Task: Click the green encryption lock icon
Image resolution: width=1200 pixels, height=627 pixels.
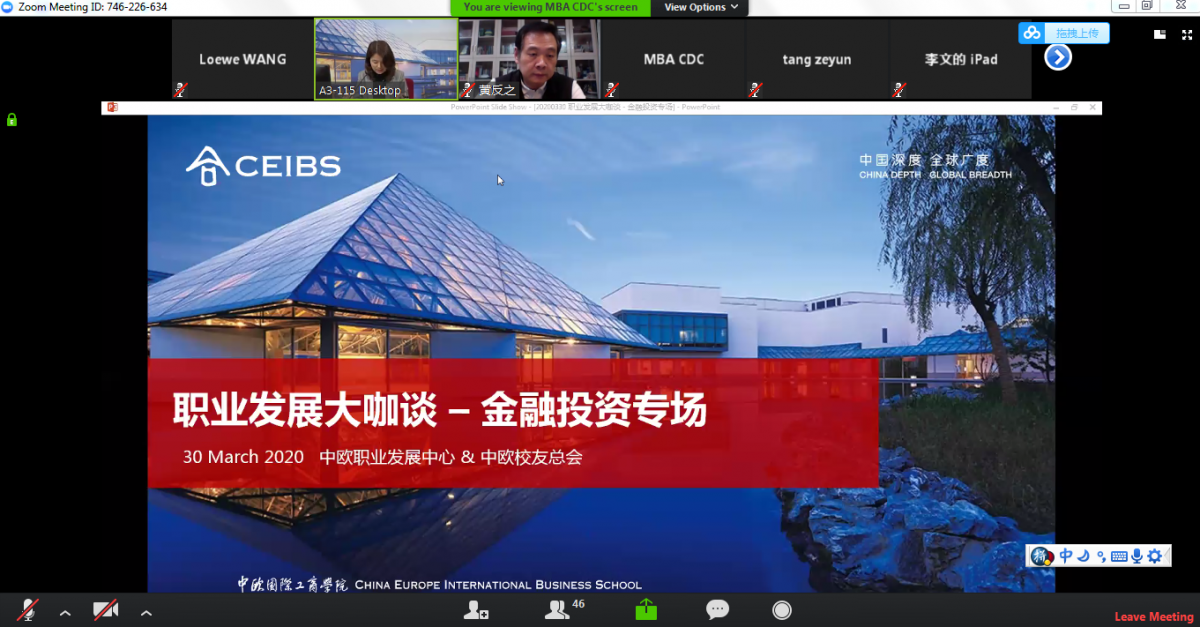Action: [12, 120]
